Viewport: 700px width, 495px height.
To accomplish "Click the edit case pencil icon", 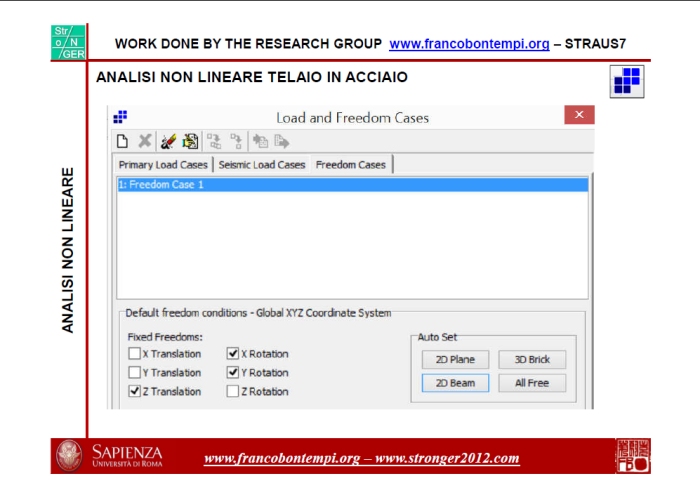I will coord(168,142).
